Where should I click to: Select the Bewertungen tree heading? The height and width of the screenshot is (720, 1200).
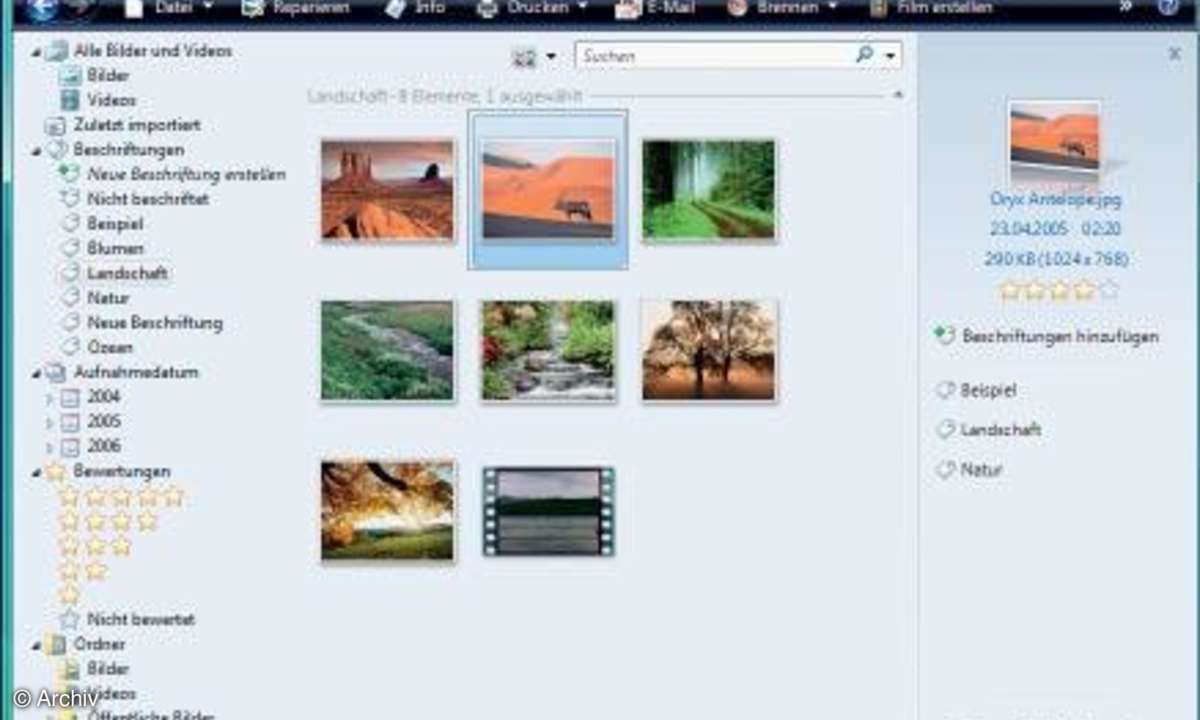click(121, 471)
